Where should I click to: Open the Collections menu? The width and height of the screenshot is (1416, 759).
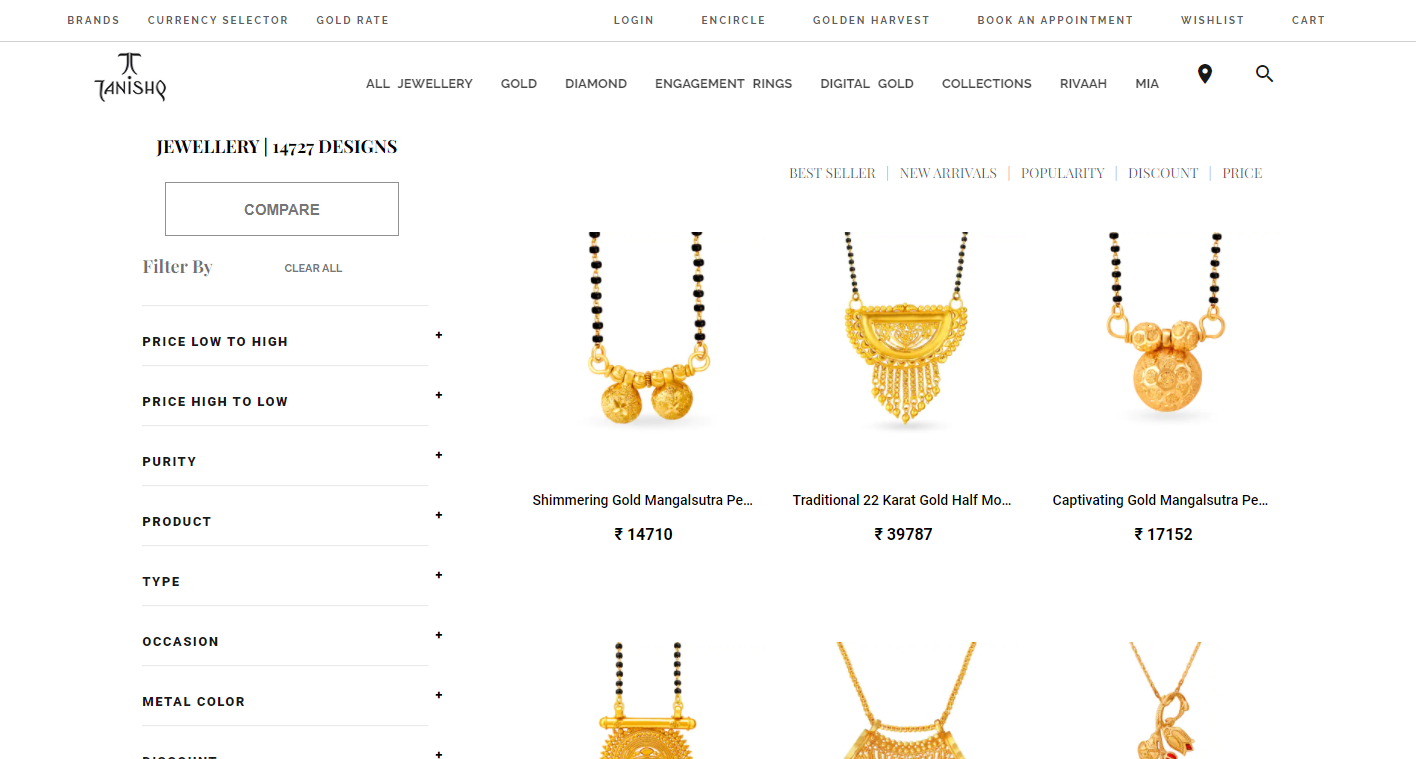click(986, 84)
